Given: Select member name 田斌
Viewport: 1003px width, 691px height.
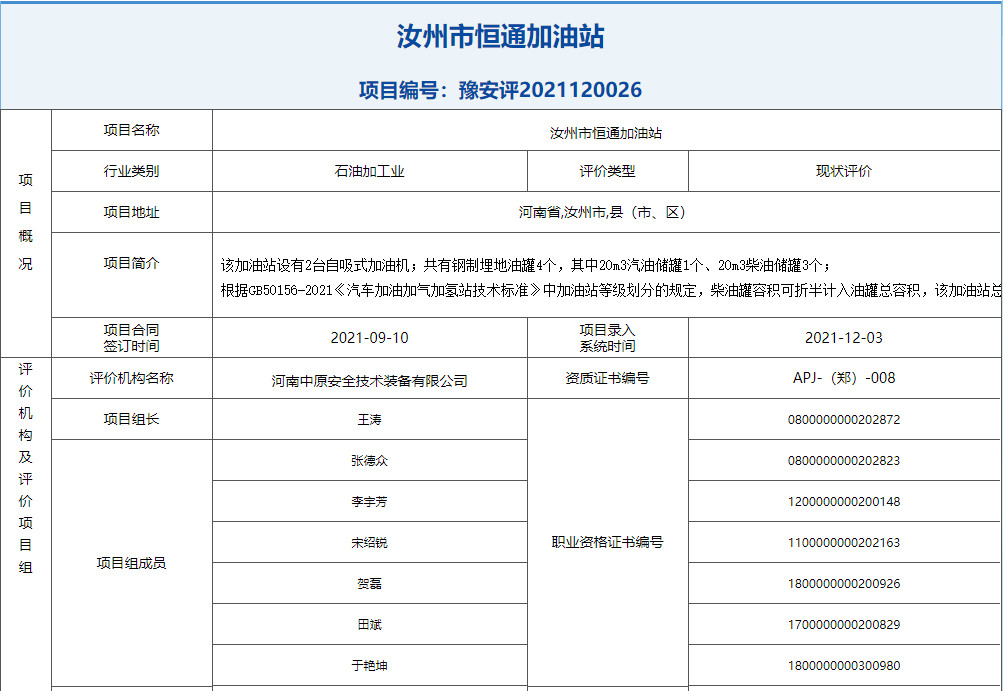Looking at the screenshot, I should point(370,624).
